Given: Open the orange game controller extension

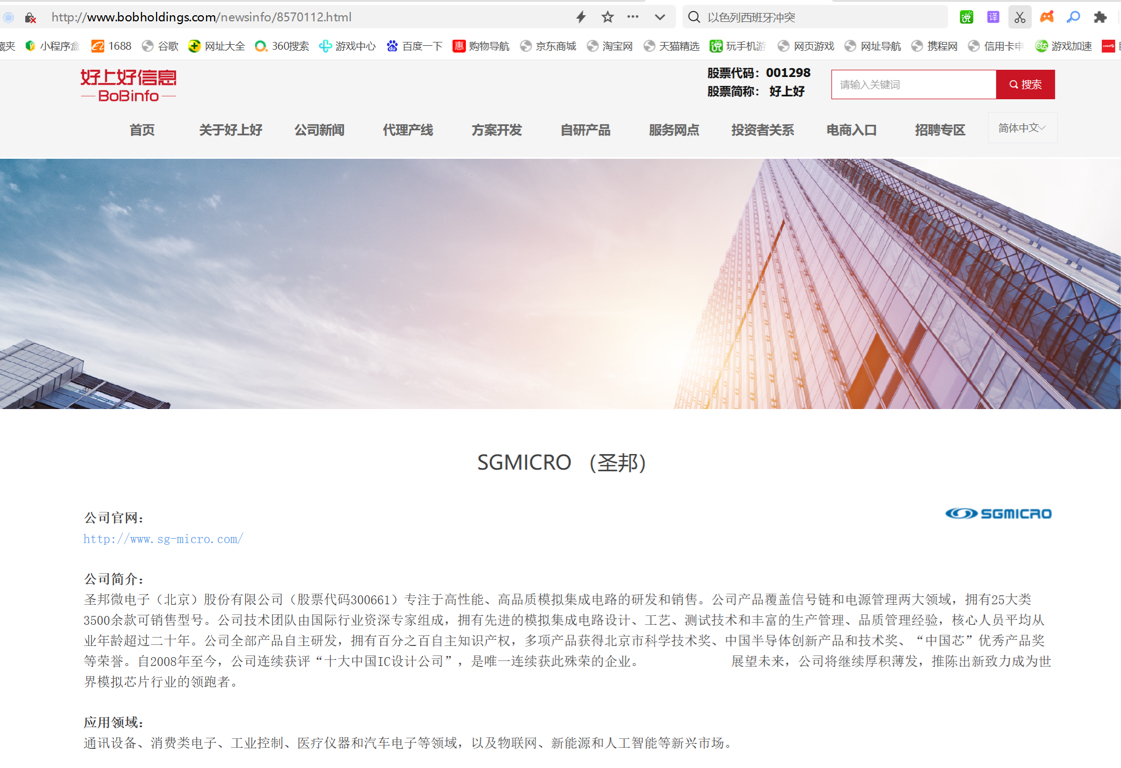Looking at the screenshot, I should pyautogui.click(x=1047, y=17).
